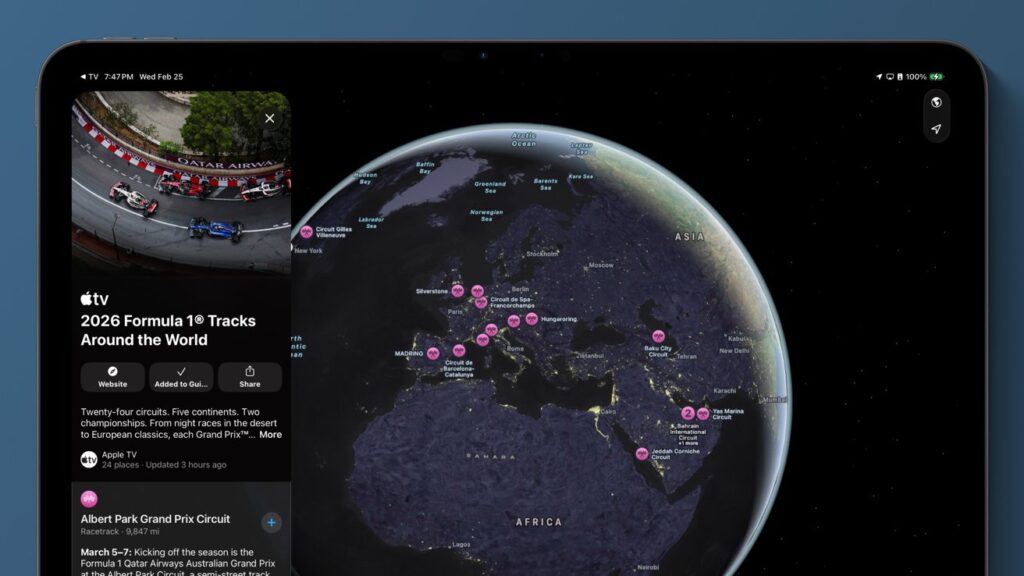The width and height of the screenshot is (1024, 576).
Task: Click the Jeddah Corniche Circuit marker
Action: (x=643, y=453)
